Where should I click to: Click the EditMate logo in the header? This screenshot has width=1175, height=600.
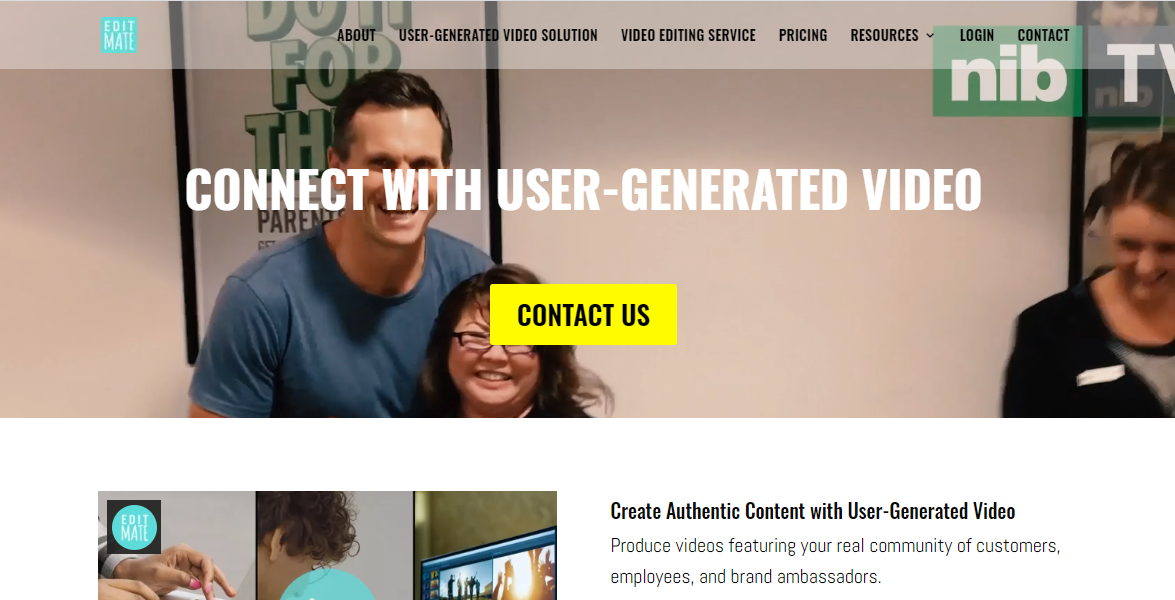pos(119,35)
